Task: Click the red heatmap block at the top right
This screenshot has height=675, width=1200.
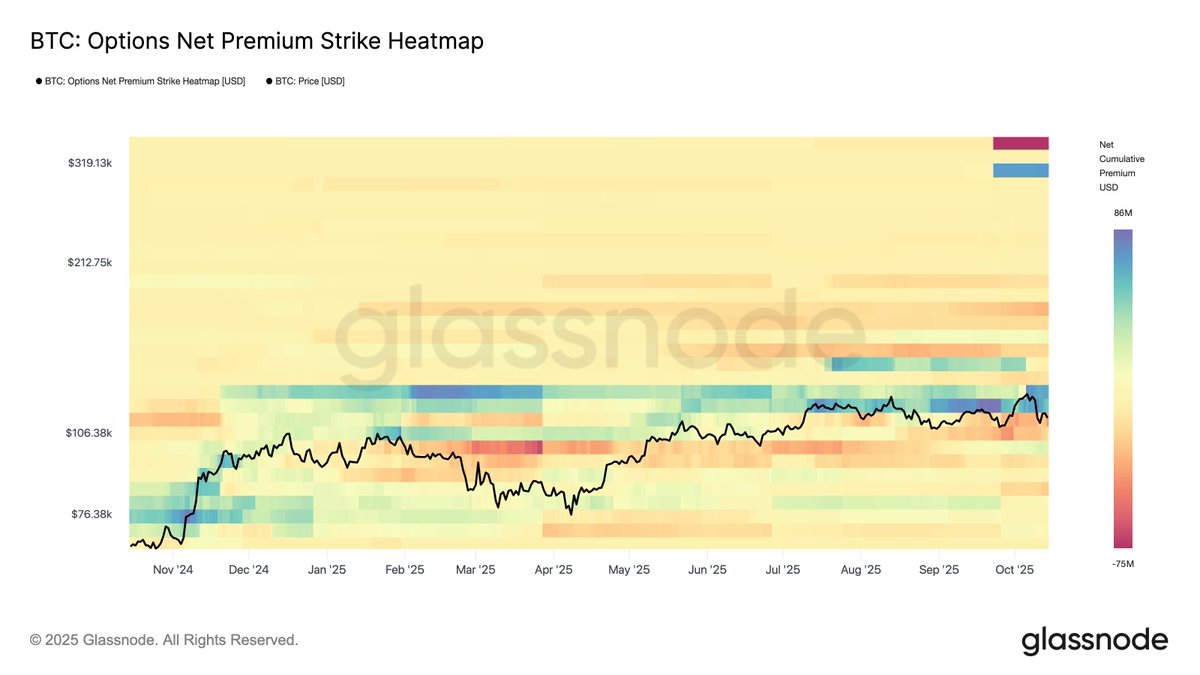Action: 1020,143
